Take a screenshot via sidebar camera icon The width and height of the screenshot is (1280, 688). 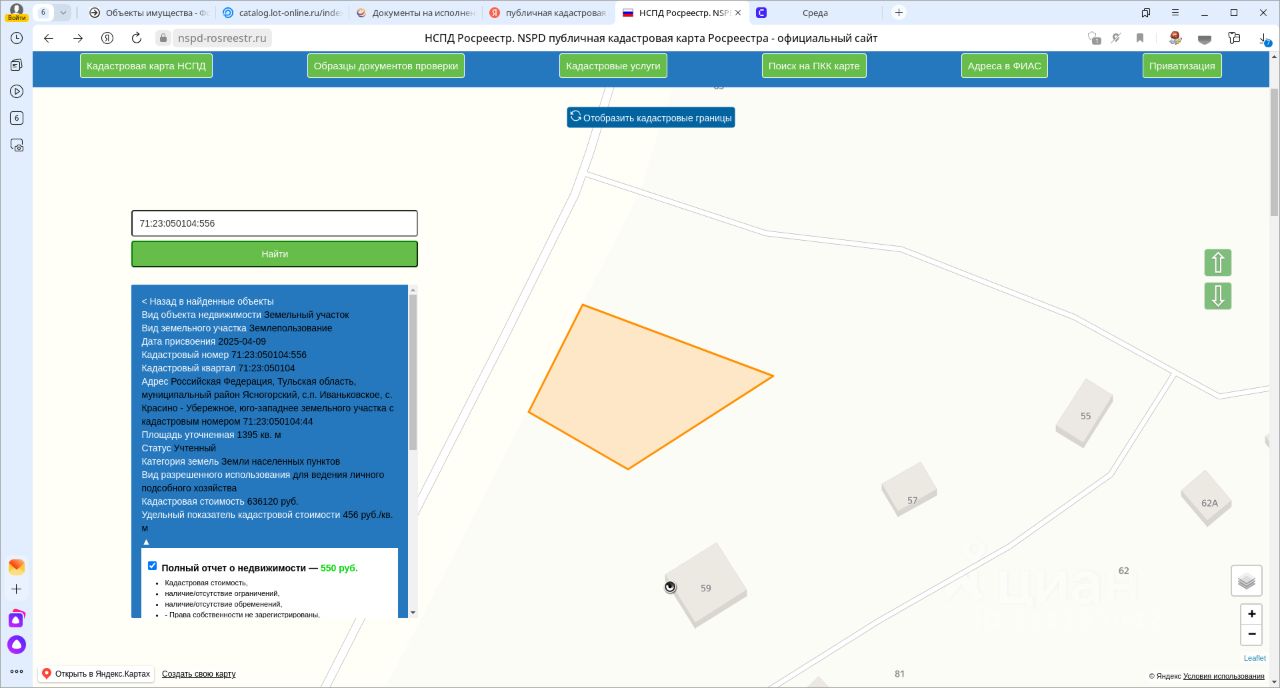16,145
